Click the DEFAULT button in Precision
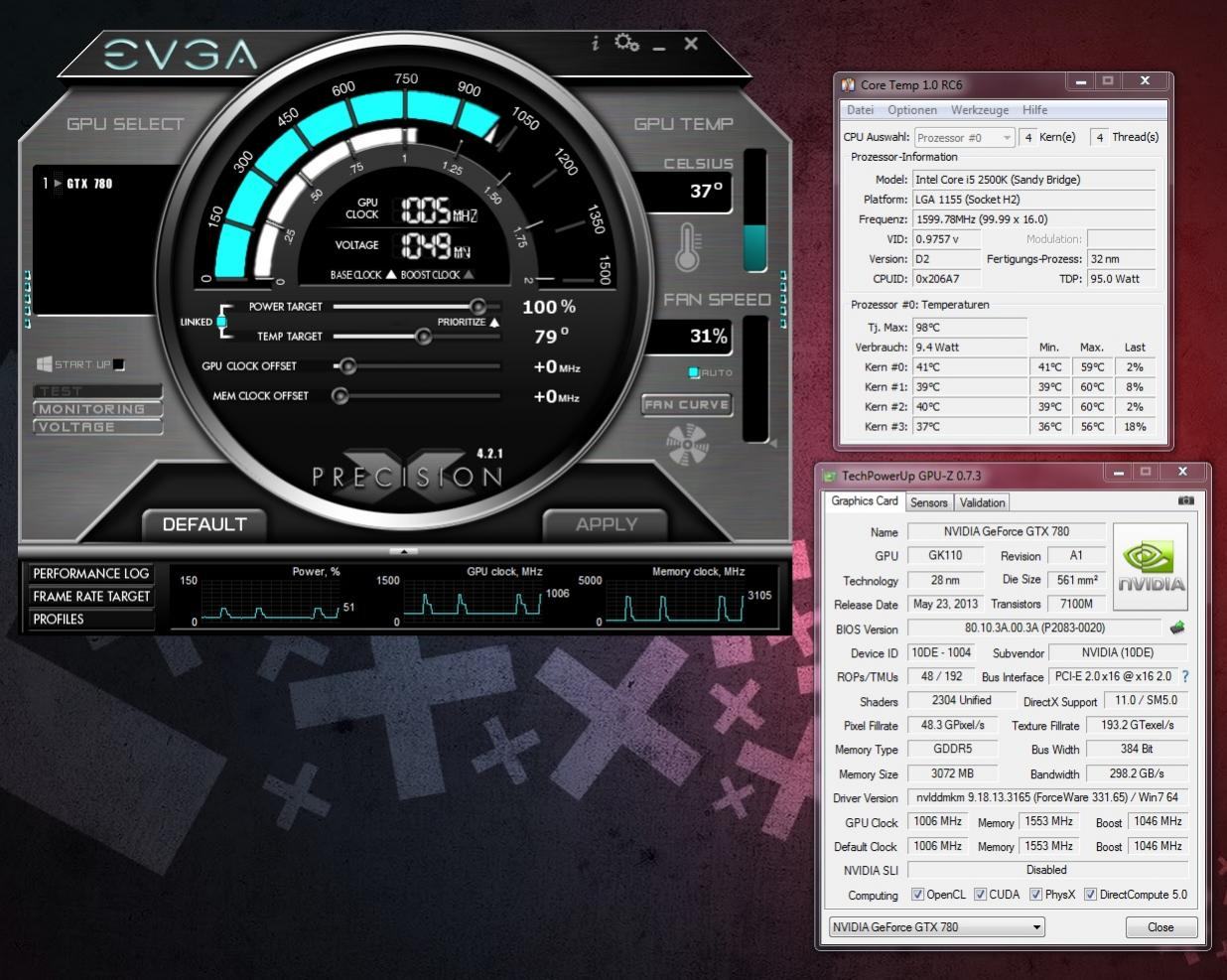 (x=204, y=524)
